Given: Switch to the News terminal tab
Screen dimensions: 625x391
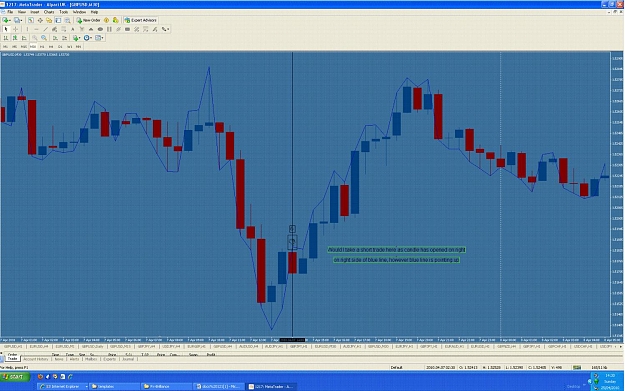Looking at the screenshot, I should tap(59, 359).
